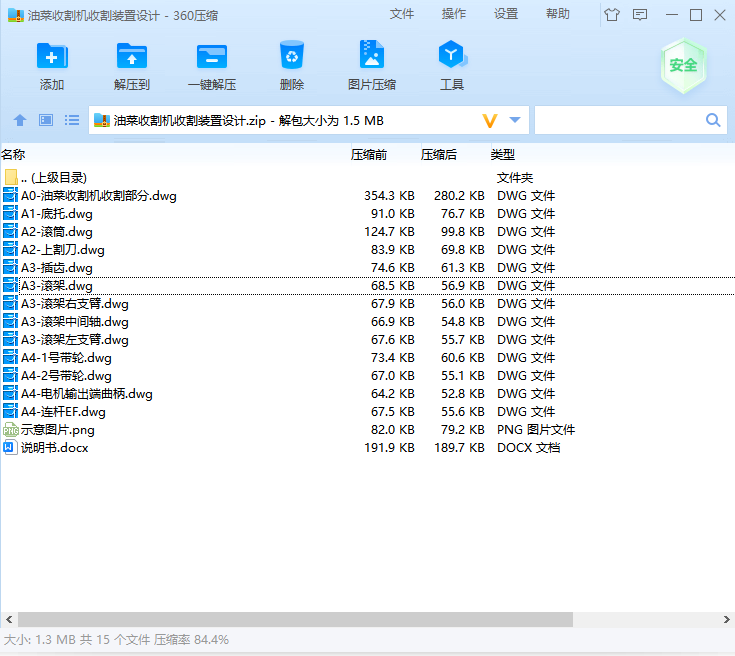
Task: Click the 189.7 KB compressed size cell
Action: 459,447
